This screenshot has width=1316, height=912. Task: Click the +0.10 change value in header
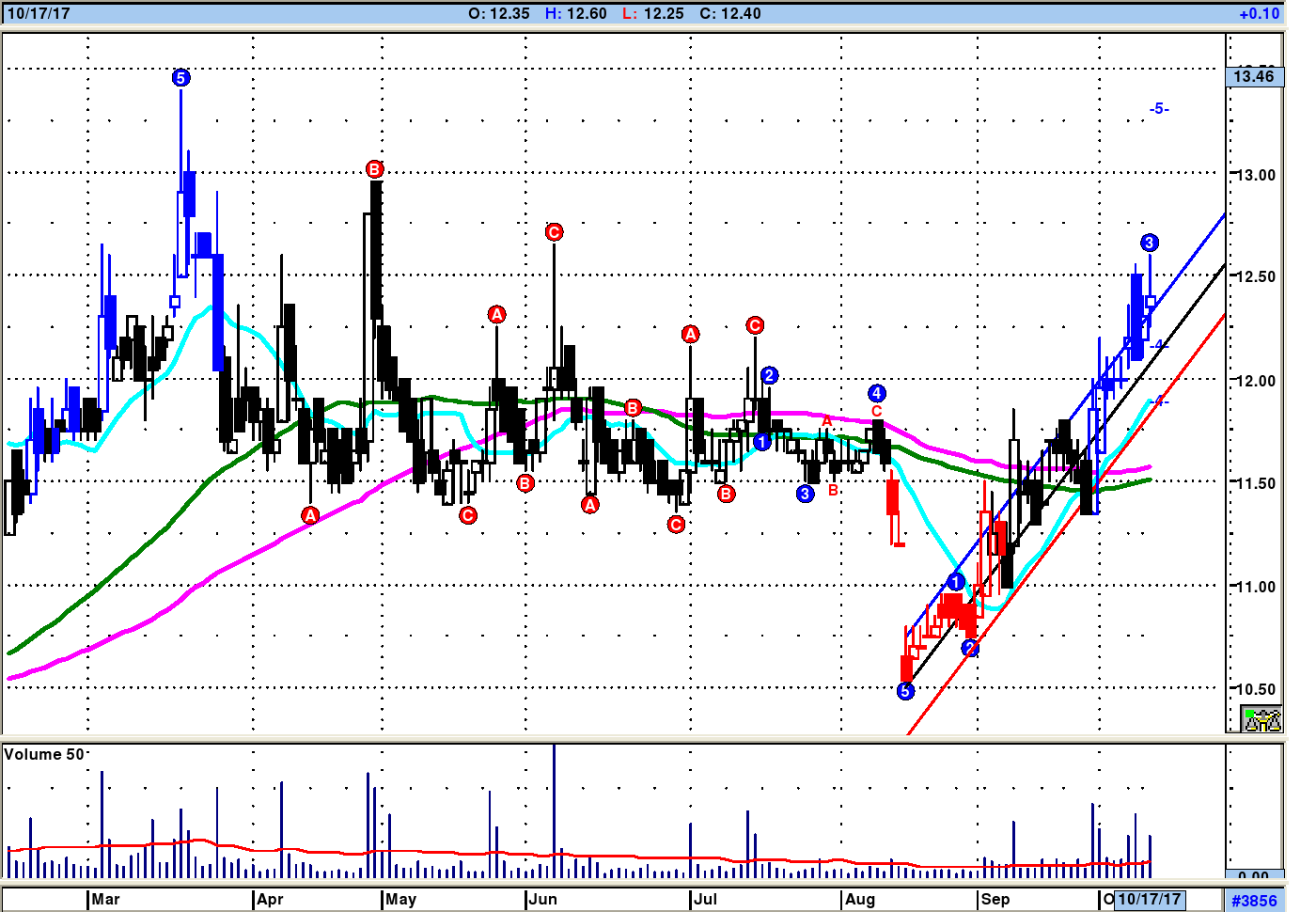(1259, 13)
